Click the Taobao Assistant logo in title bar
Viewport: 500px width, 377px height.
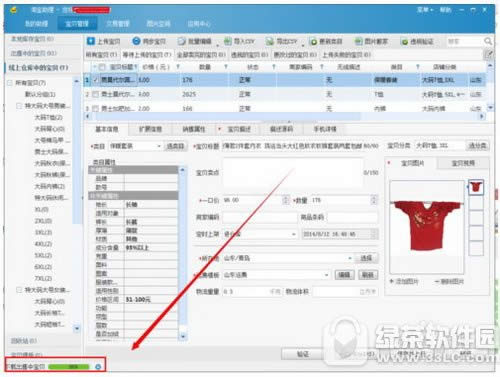coord(14,10)
